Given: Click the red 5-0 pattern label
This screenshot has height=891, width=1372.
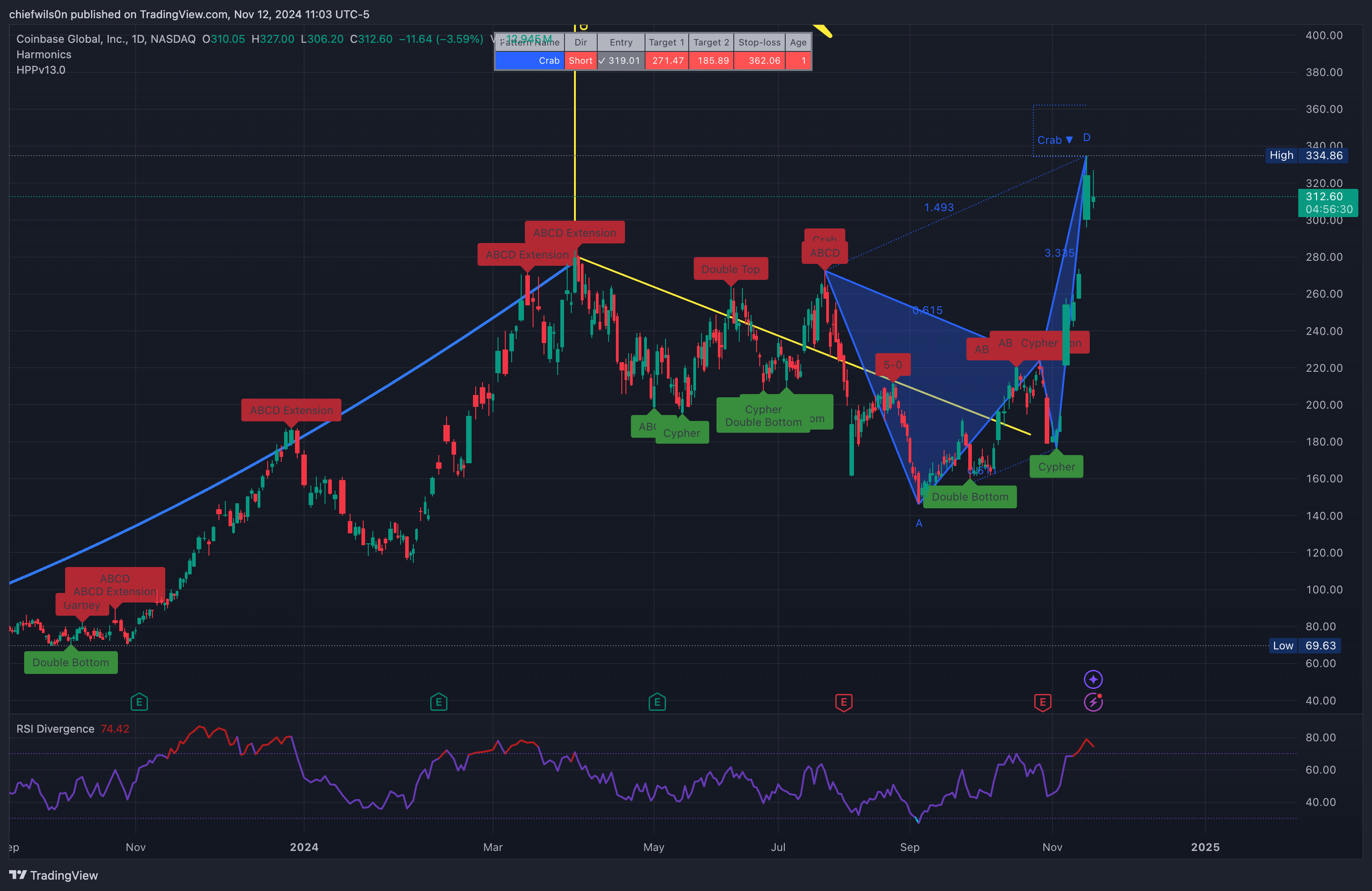Looking at the screenshot, I should click(892, 365).
